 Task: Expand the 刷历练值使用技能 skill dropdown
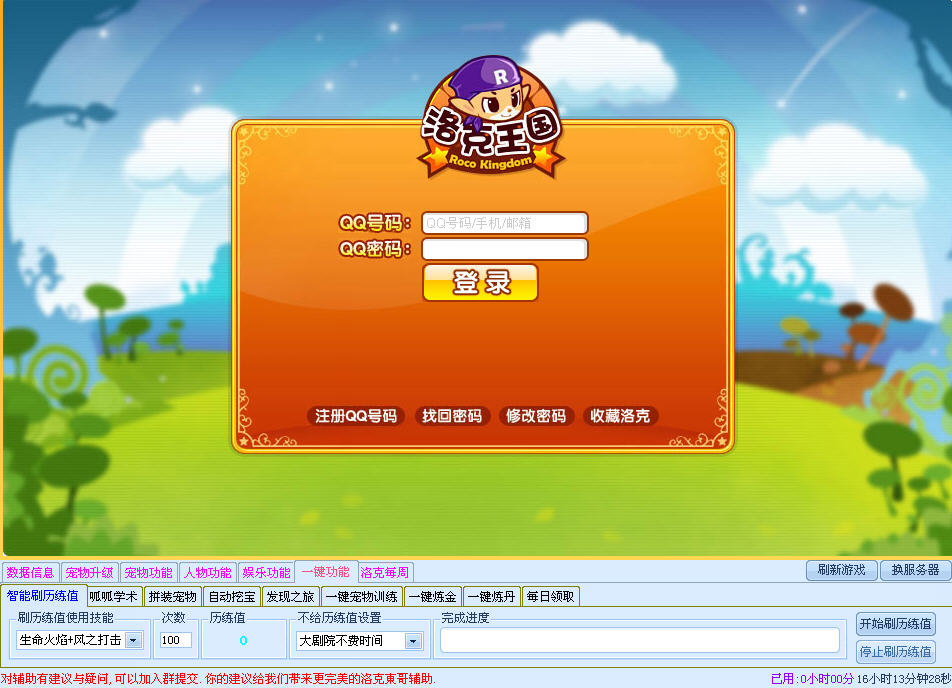tap(133, 640)
